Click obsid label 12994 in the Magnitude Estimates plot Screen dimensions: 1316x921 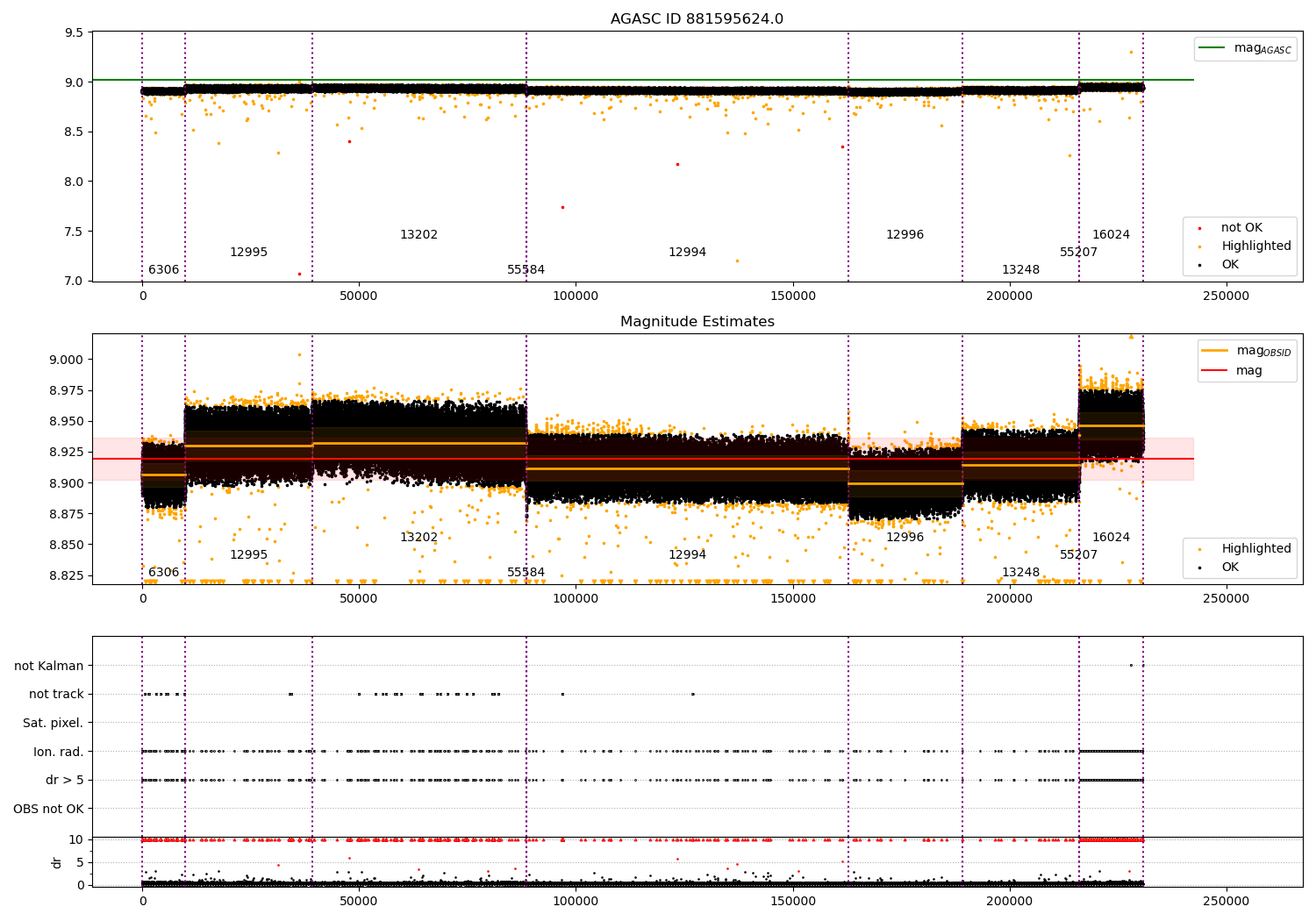[x=687, y=555]
